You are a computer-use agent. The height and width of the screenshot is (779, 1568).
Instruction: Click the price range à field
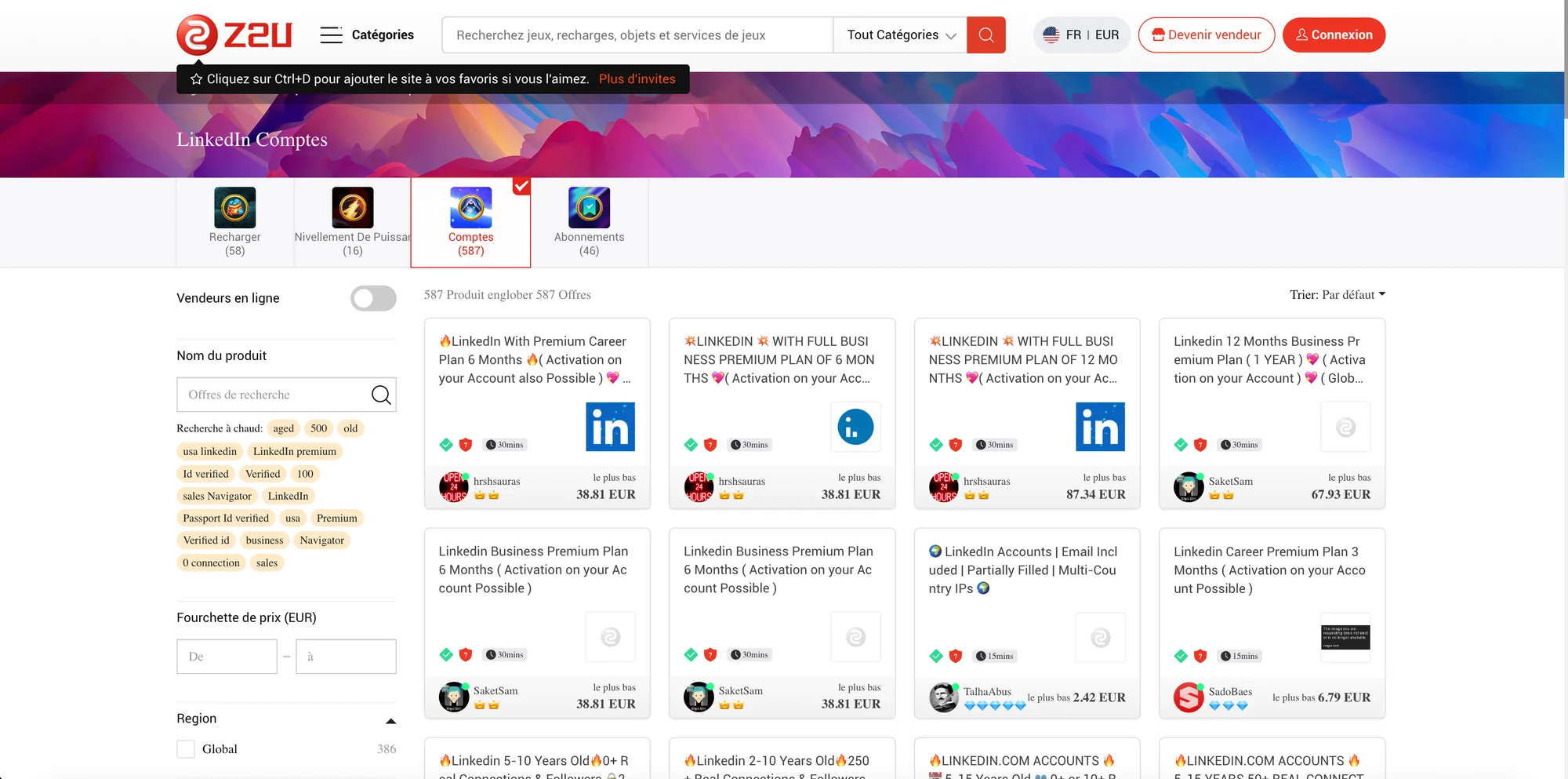[x=346, y=657]
